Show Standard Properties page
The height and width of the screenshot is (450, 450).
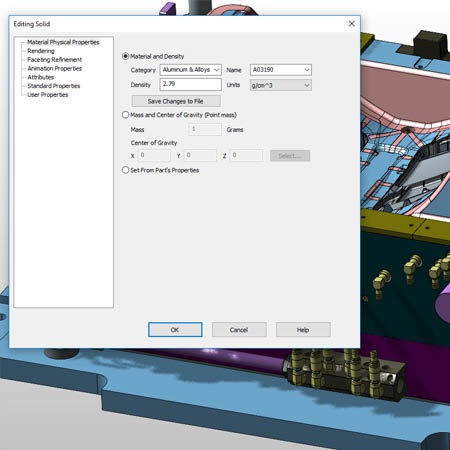click(54, 86)
